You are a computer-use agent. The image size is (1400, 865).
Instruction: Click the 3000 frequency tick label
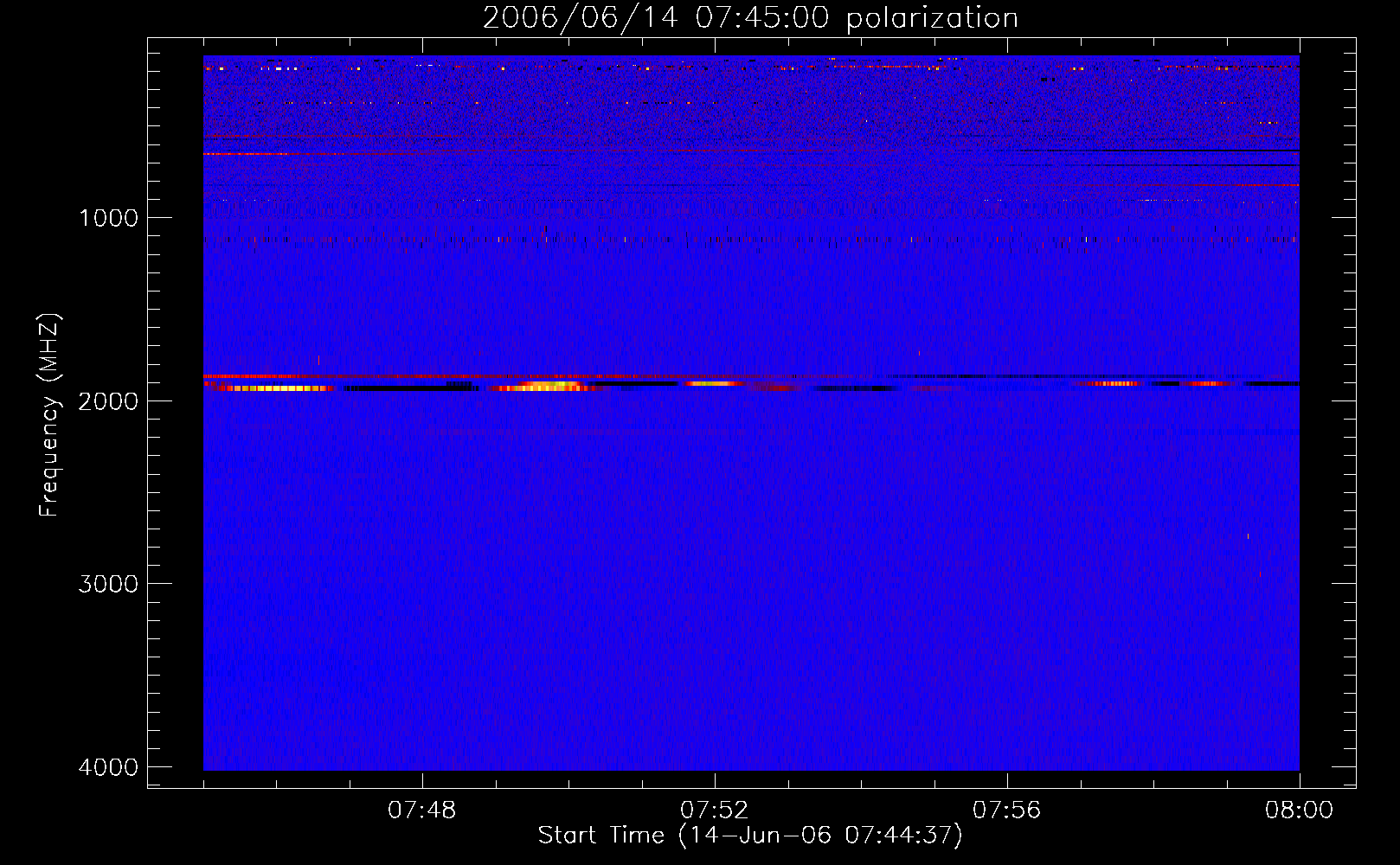click(x=108, y=584)
